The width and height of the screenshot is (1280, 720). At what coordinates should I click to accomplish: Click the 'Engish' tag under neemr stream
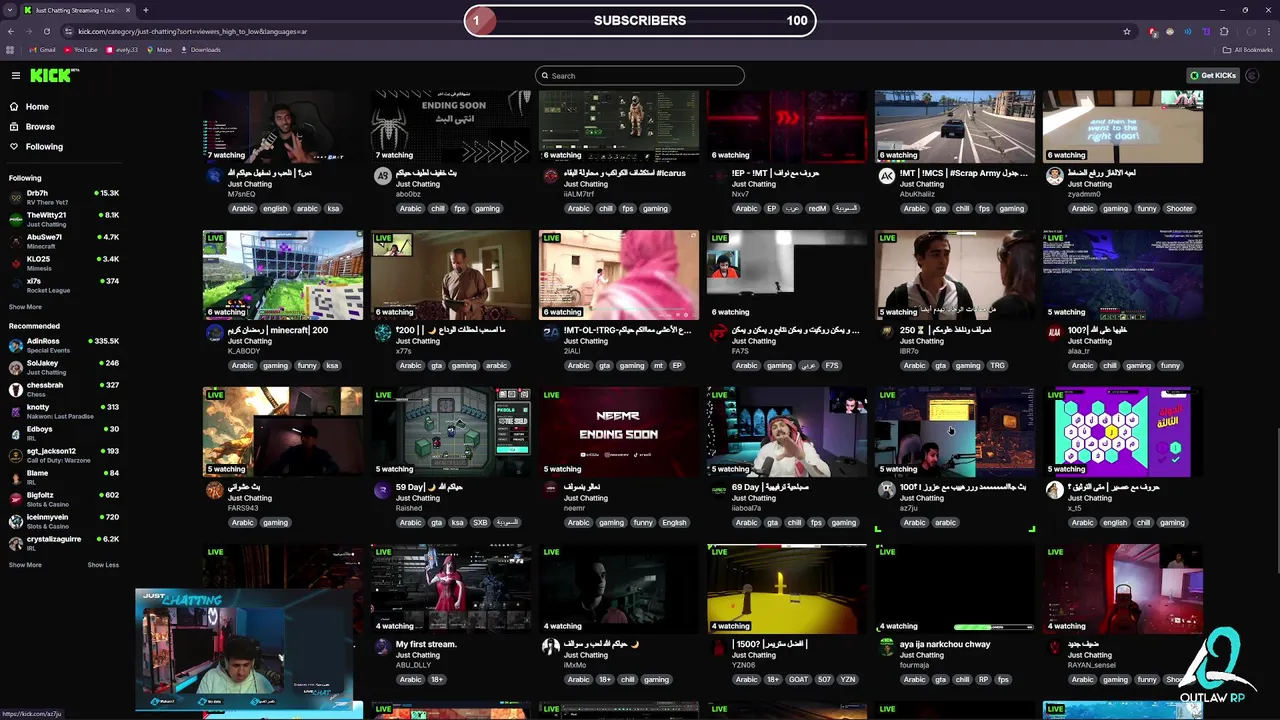(x=674, y=523)
